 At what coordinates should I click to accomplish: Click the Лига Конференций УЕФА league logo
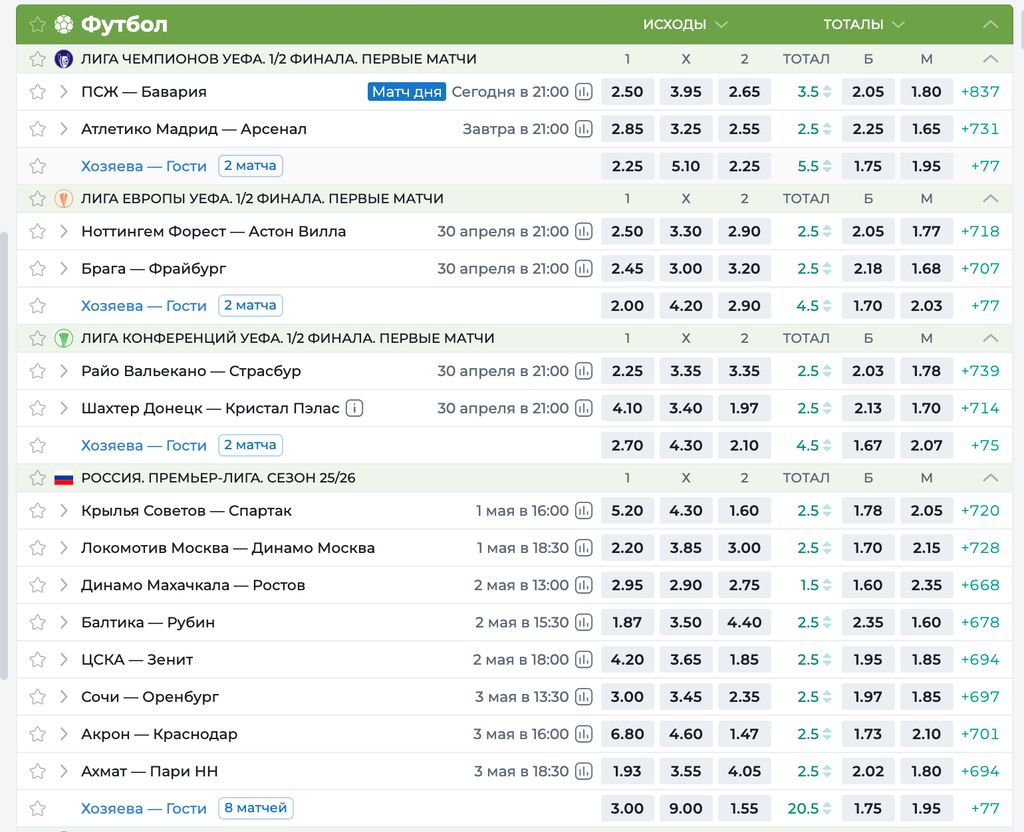point(63,339)
